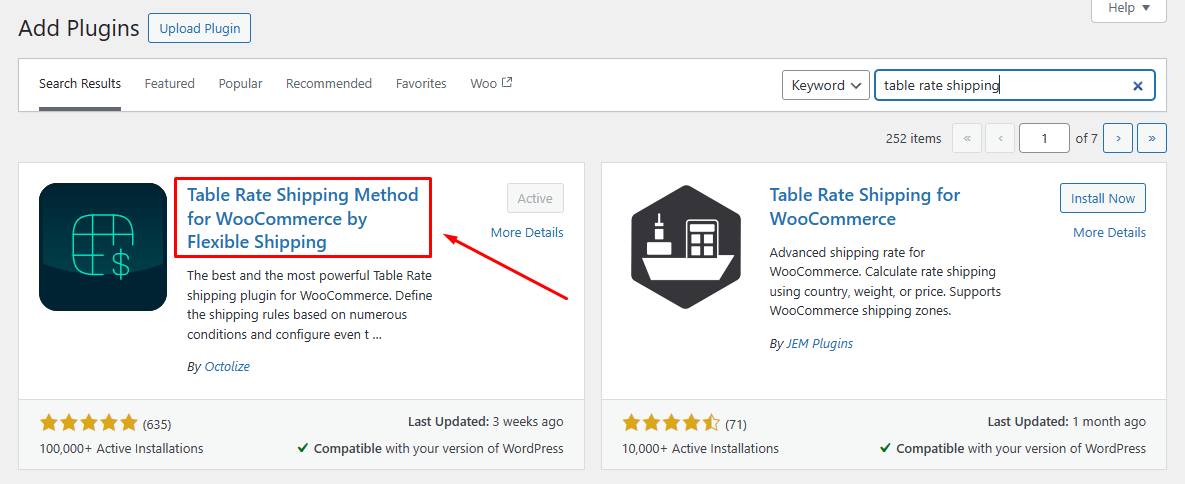Open the Favorites tab
The height and width of the screenshot is (484, 1185).
pyautogui.click(x=421, y=84)
